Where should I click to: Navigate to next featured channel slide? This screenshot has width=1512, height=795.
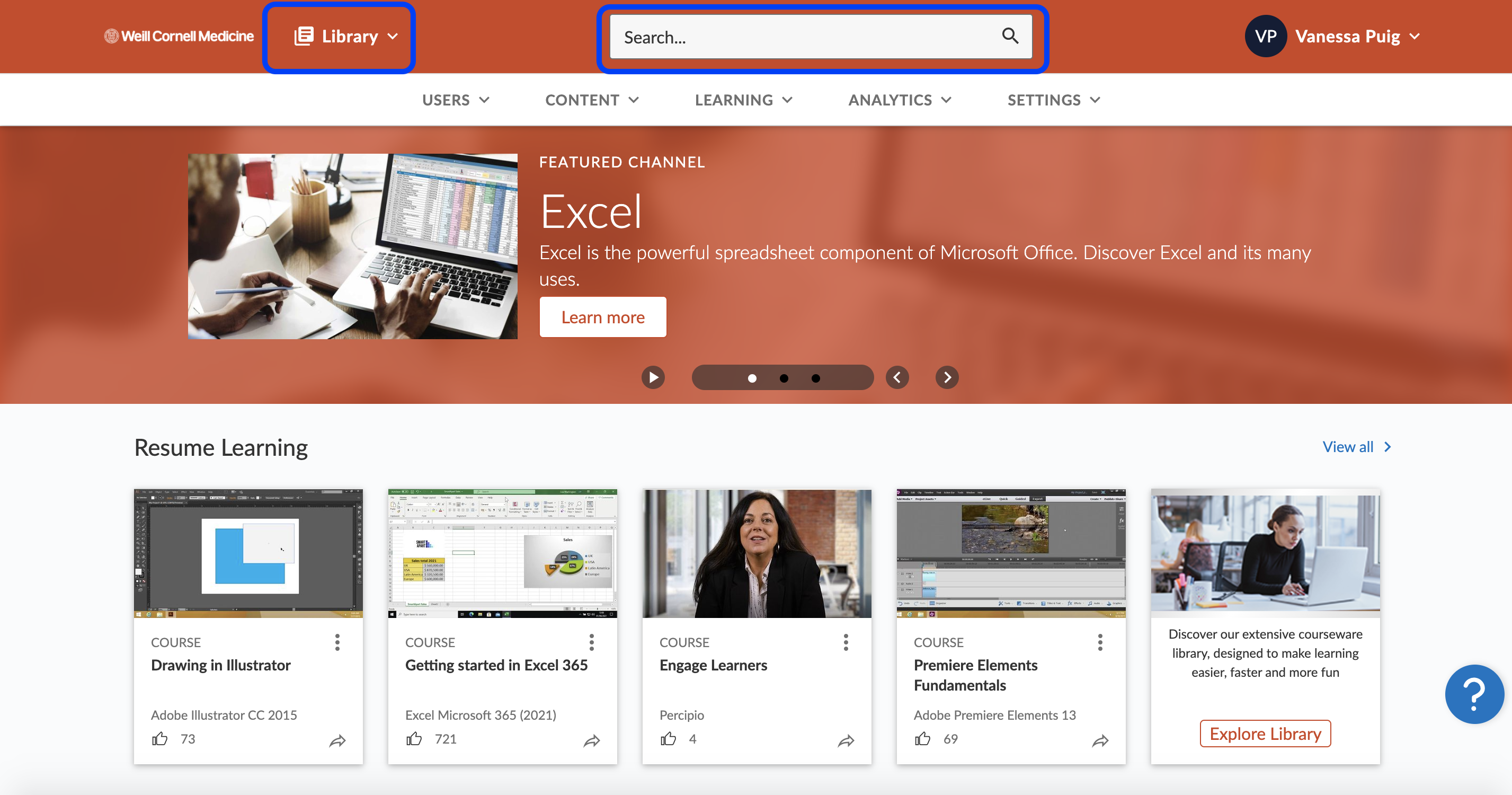(945, 378)
